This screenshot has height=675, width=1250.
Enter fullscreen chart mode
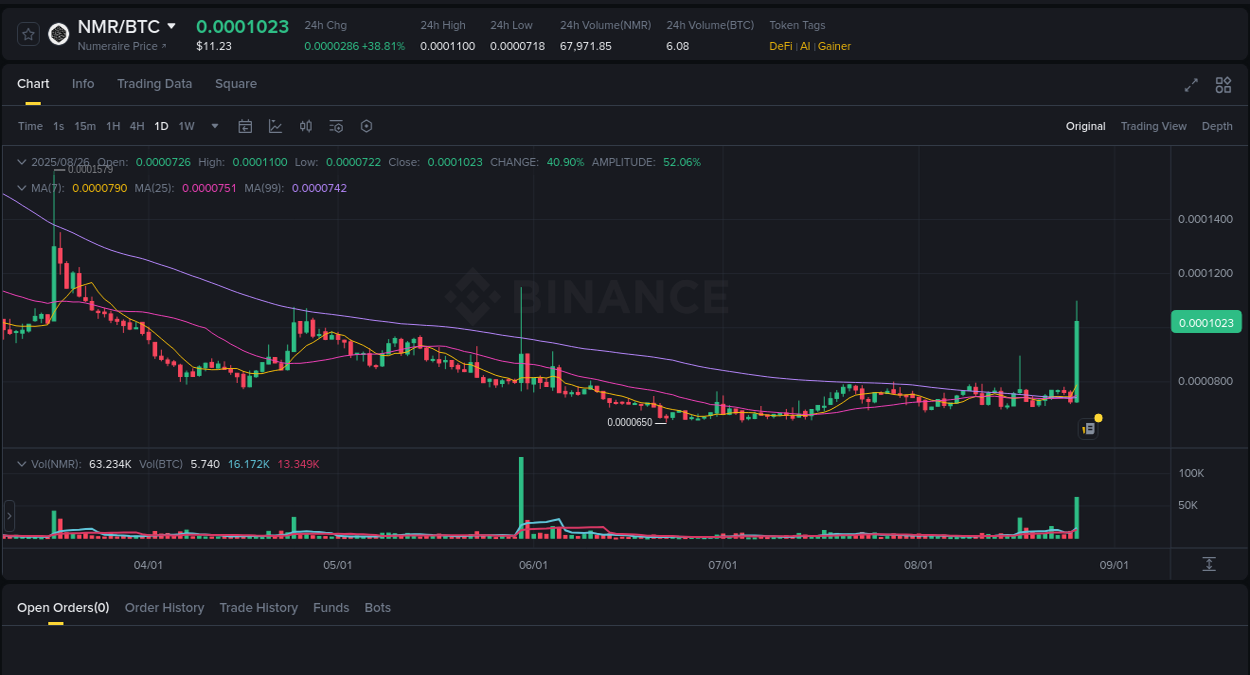[x=1191, y=86]
